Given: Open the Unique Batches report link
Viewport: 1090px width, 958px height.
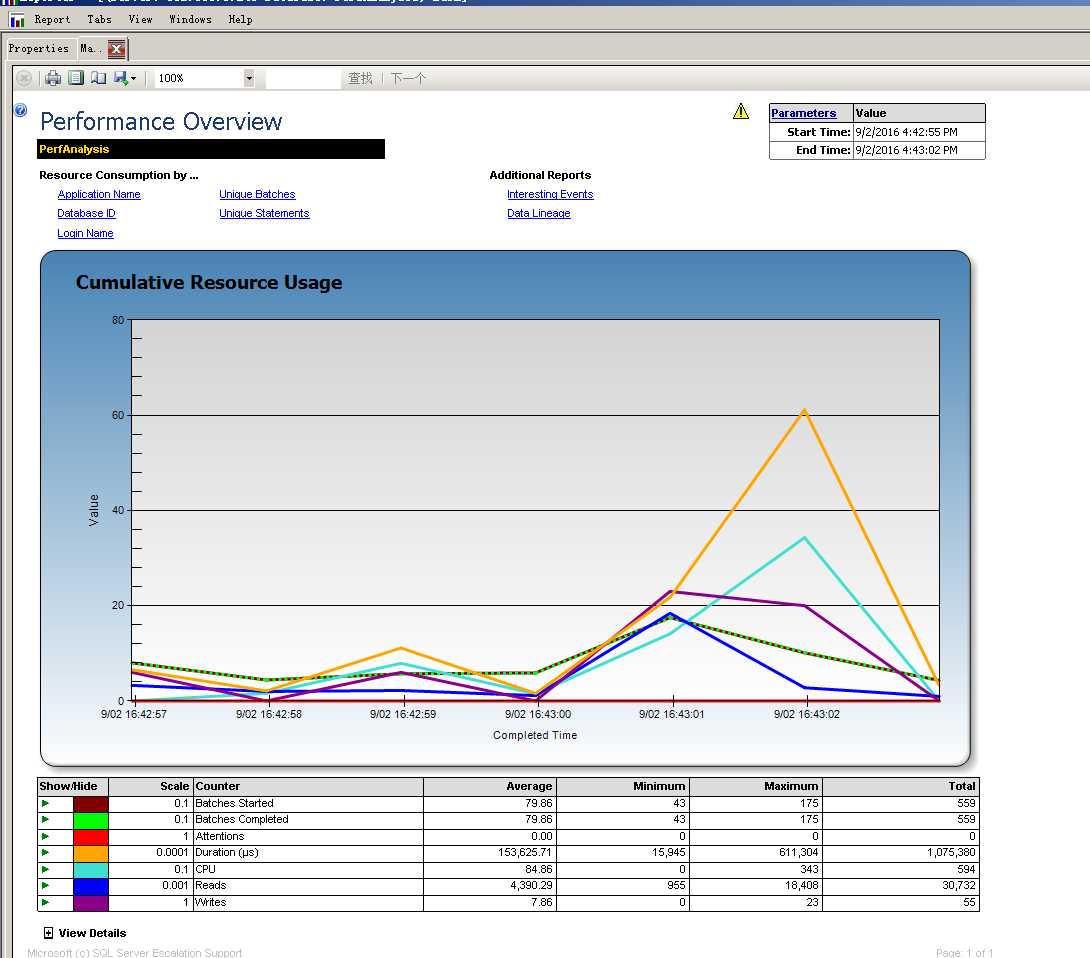Looking at the screenshot, I should pos(257,195).
